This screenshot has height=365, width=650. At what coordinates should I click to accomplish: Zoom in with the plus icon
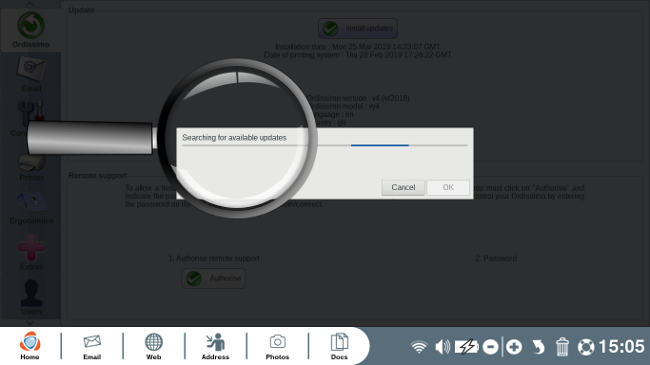pos(514,347)
